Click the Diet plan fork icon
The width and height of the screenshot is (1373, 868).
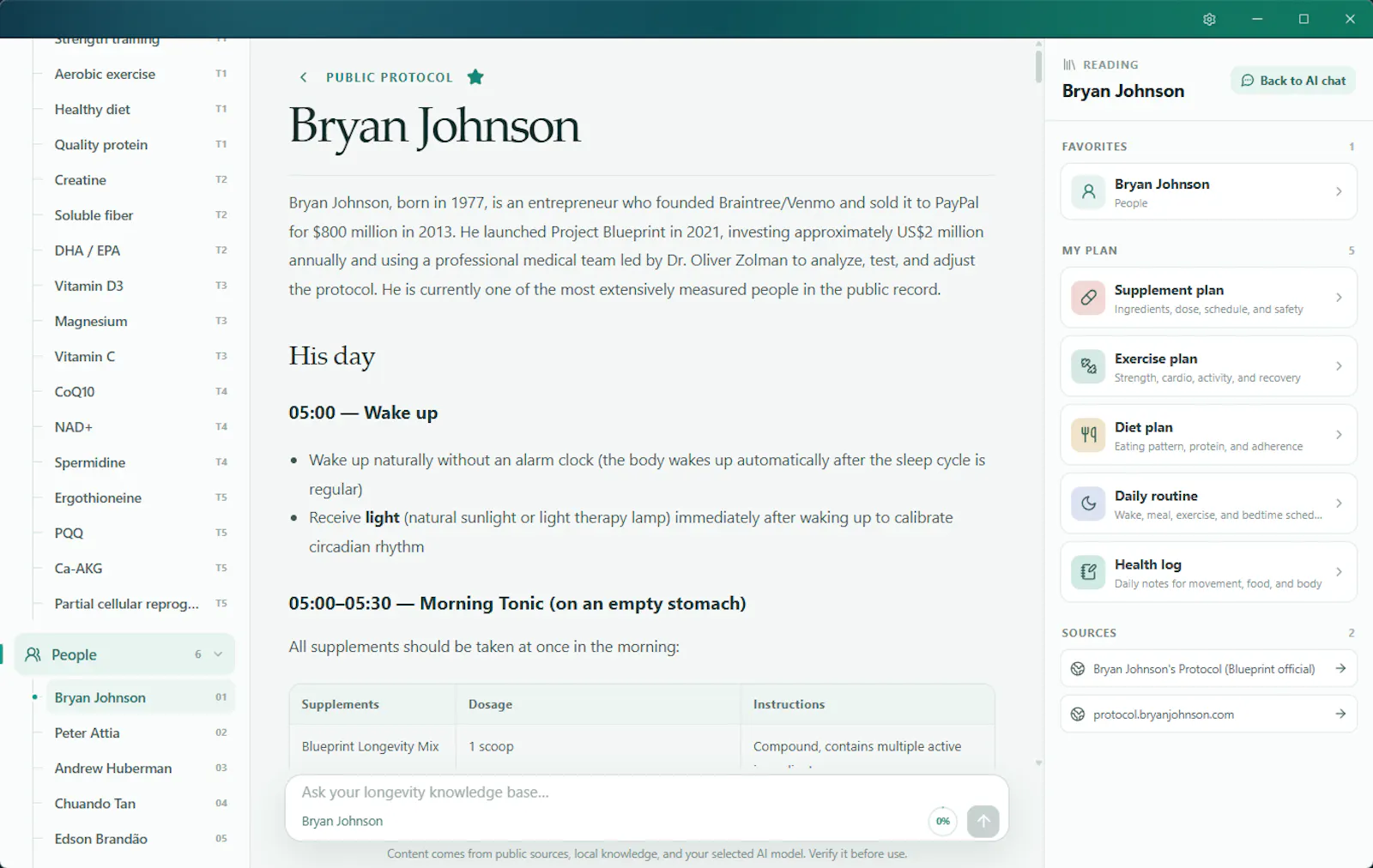1088,435
